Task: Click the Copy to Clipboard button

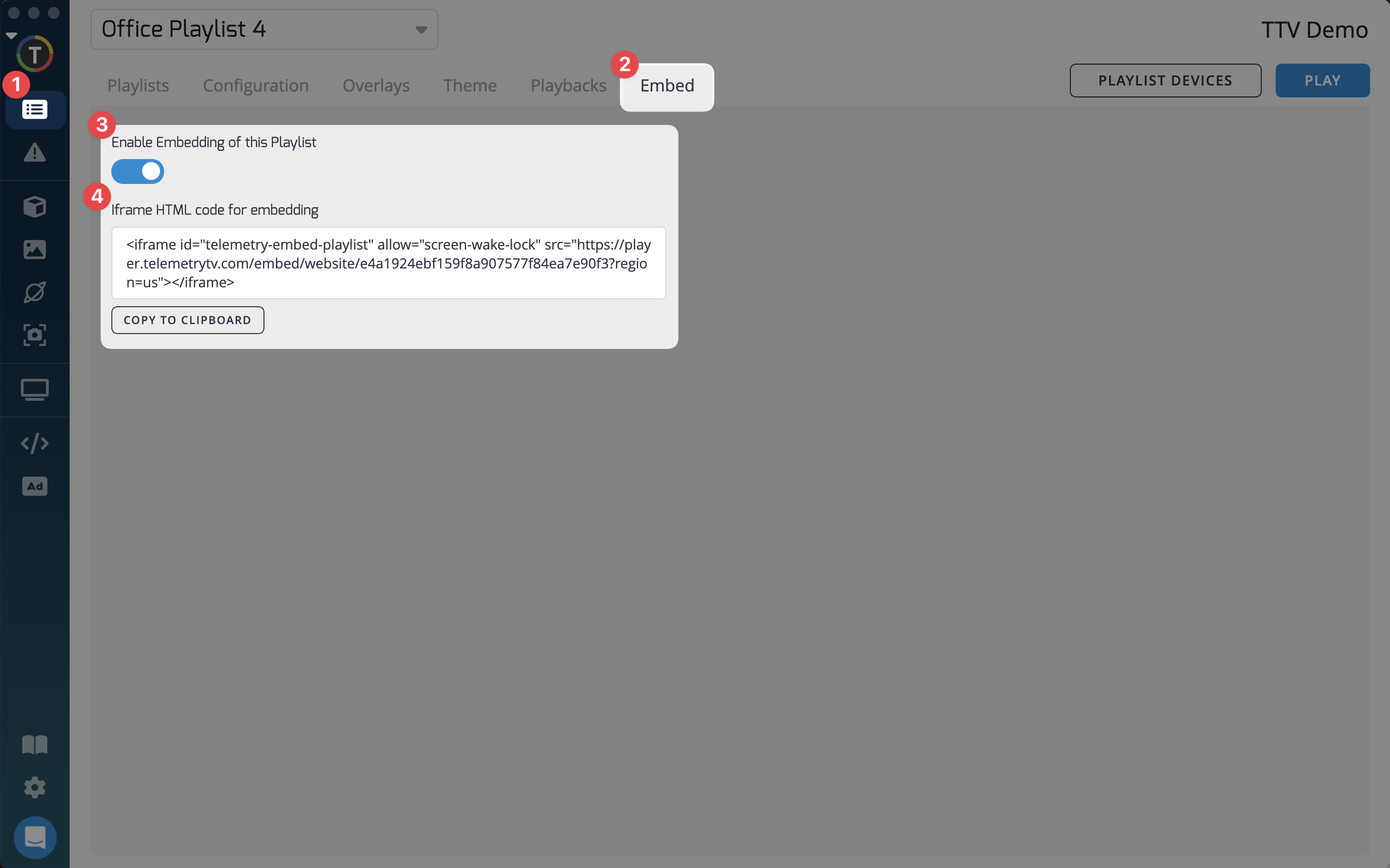Action: 187,320
